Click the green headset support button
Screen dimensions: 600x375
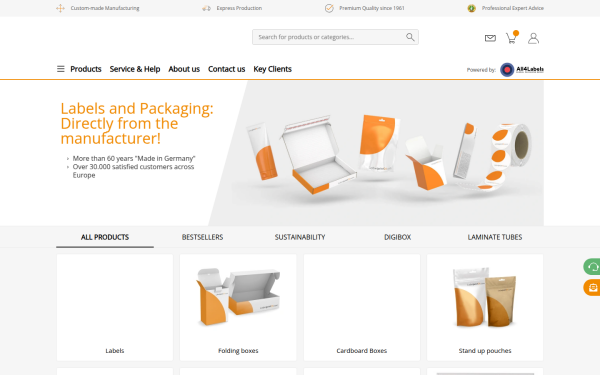pyautogui.click(x=592, y=267)
